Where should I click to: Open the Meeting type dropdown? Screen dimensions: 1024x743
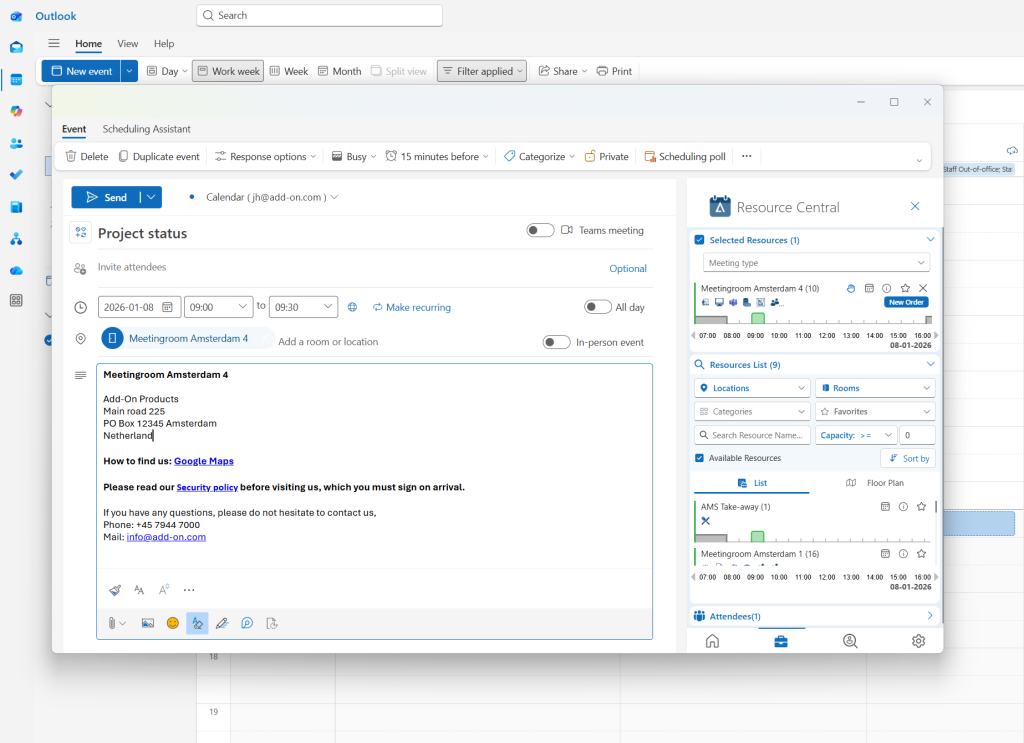816,263
